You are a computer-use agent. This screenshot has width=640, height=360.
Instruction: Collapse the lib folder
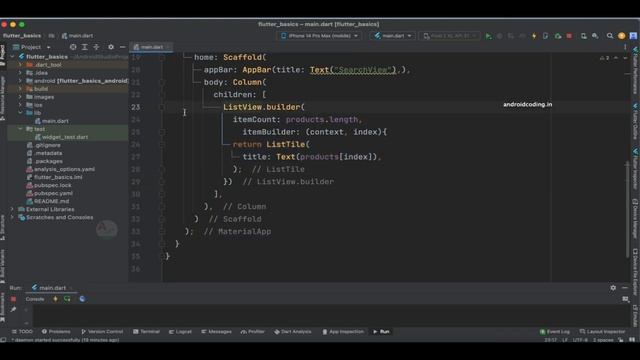[20, 113]
